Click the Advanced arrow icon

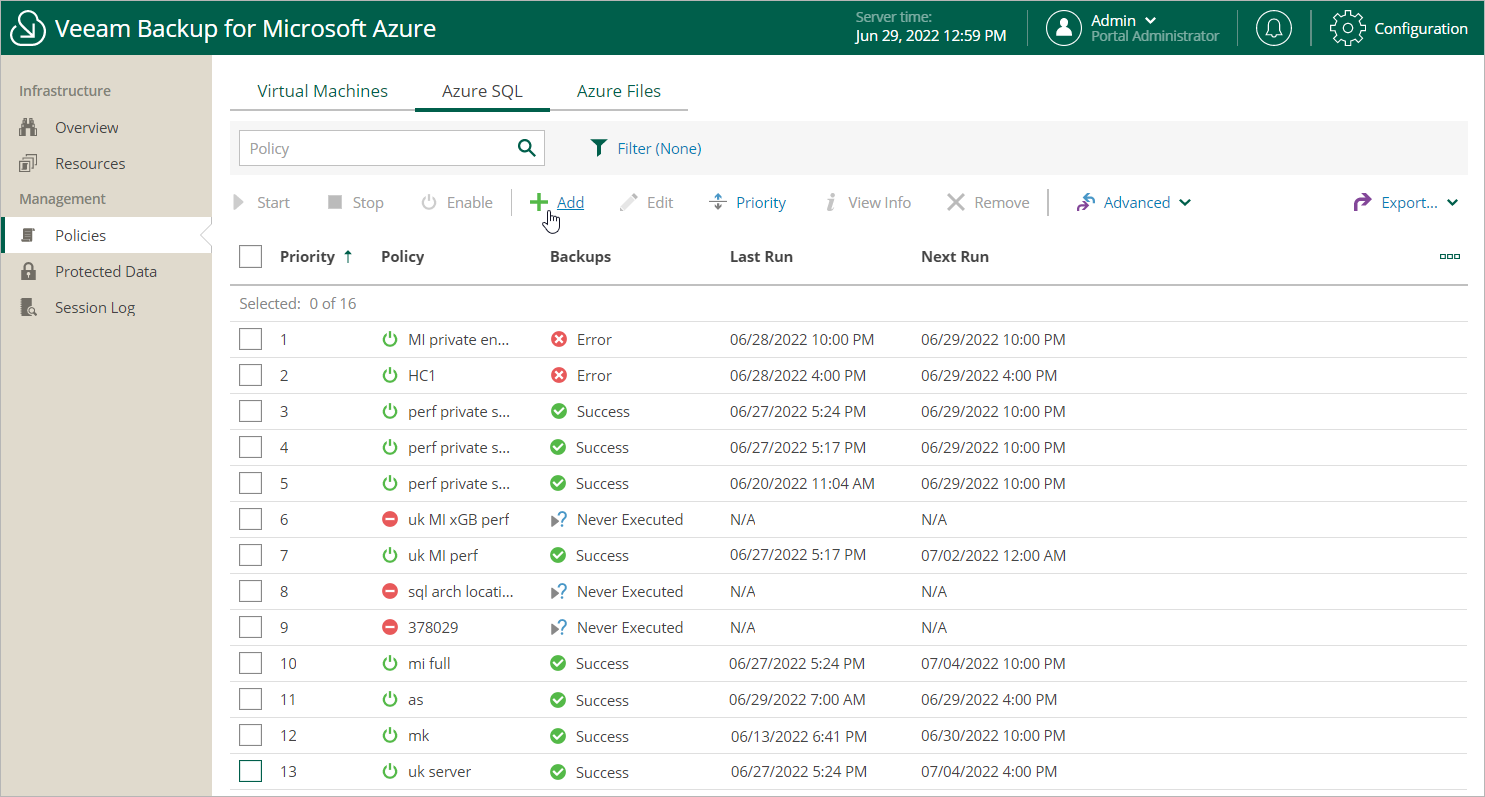pyautogui.click(x=1086, y=202)
